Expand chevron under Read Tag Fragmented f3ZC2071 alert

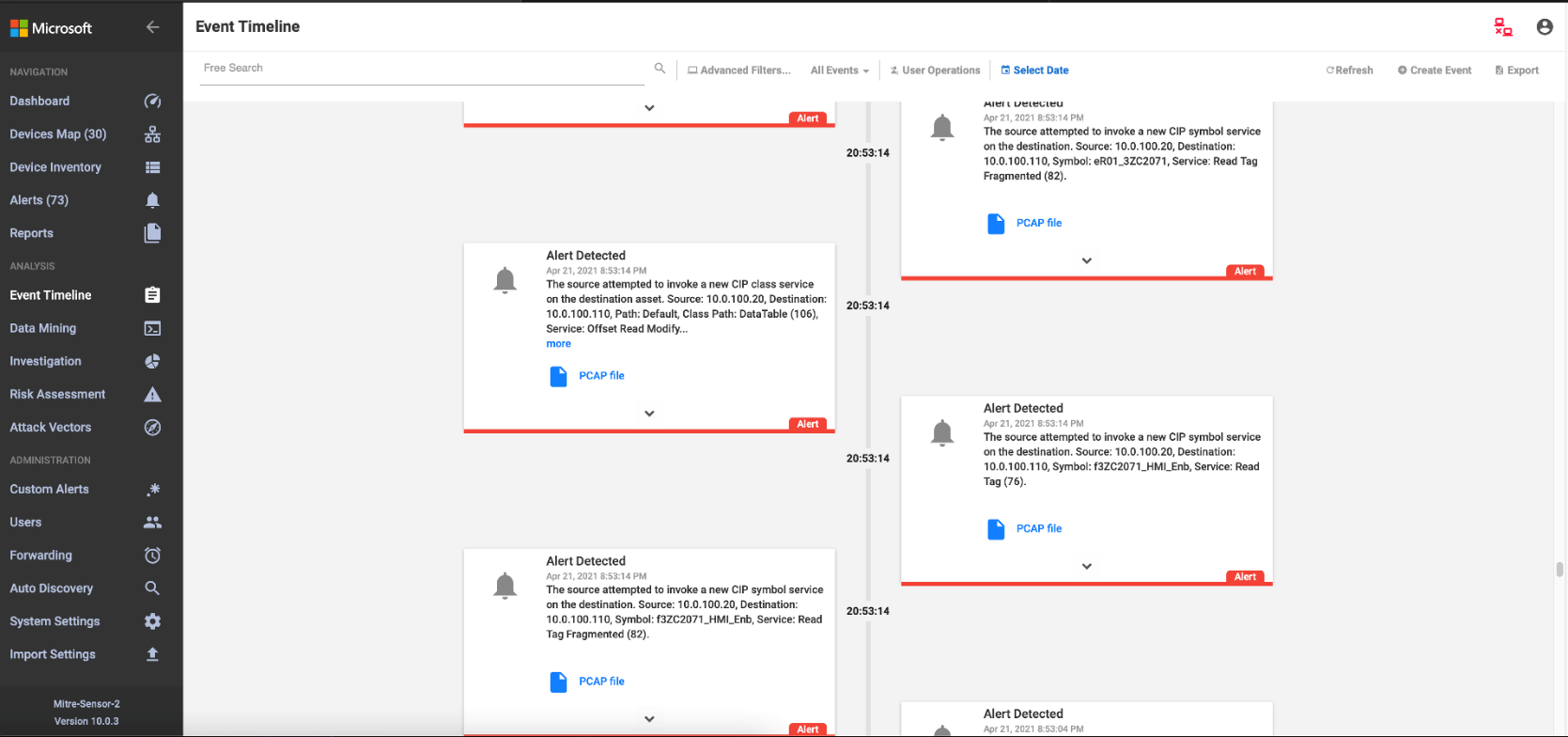point(649,719)
